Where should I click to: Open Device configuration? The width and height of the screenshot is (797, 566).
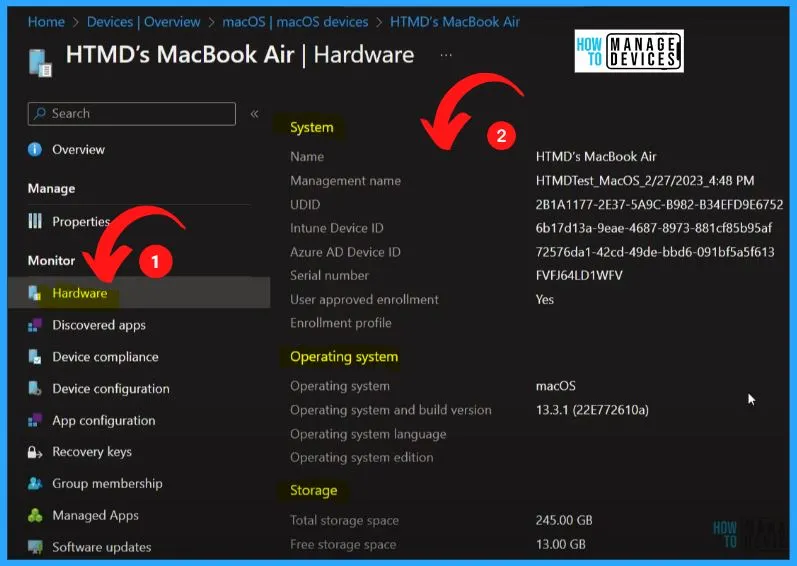tap(111, 389)
